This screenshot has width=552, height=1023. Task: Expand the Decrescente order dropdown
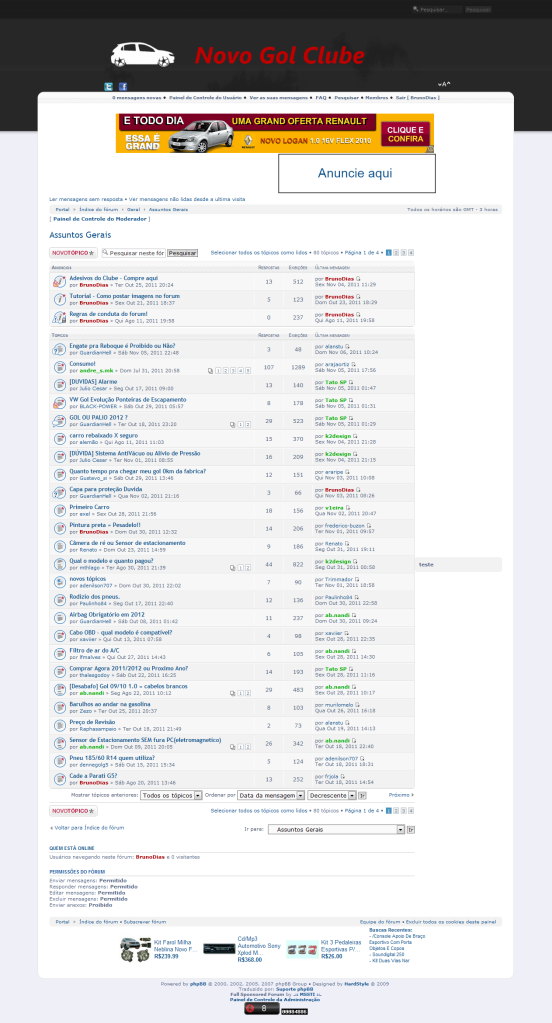pyautogui.click(x=332, y=795)
